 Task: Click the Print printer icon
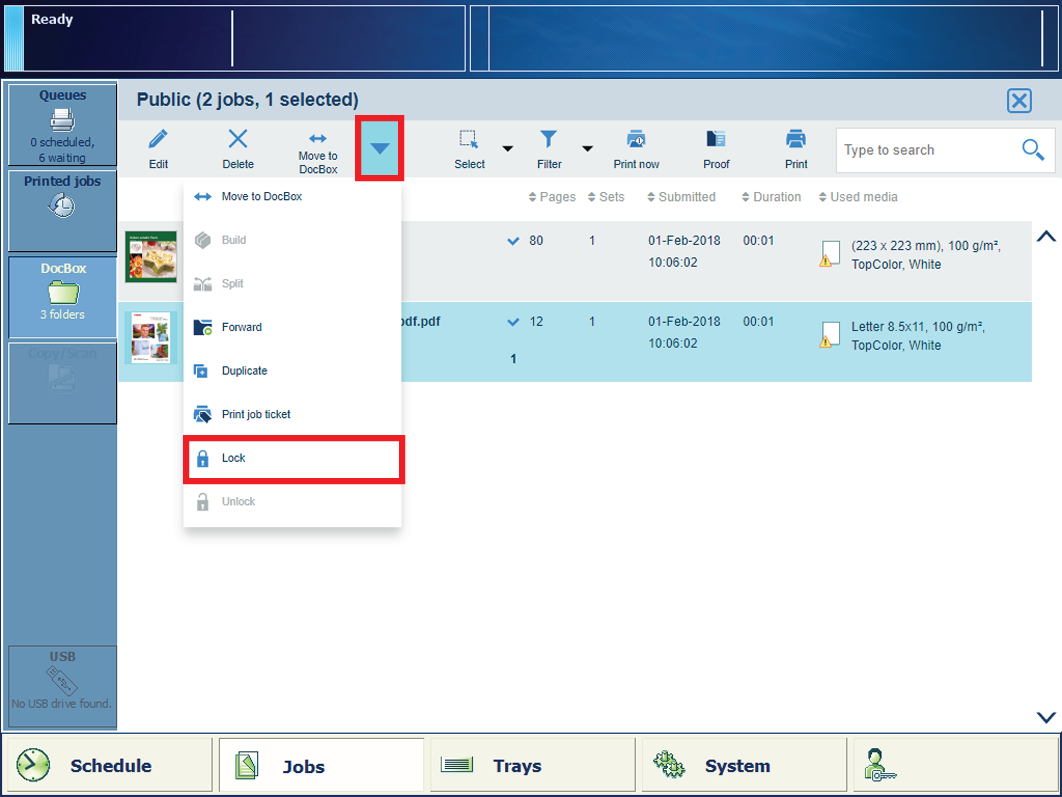[796, 140]
